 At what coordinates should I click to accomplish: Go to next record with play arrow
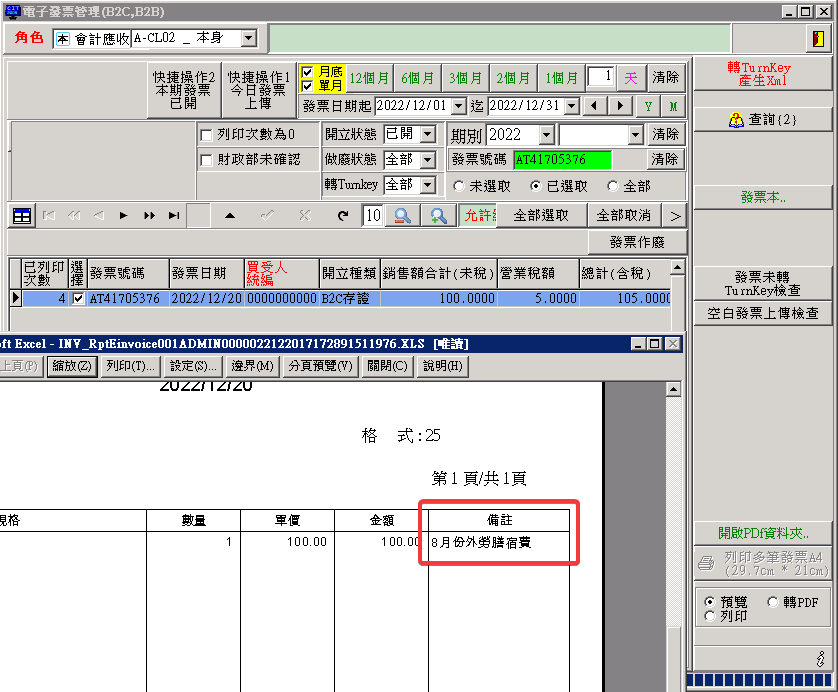[124, 216]
